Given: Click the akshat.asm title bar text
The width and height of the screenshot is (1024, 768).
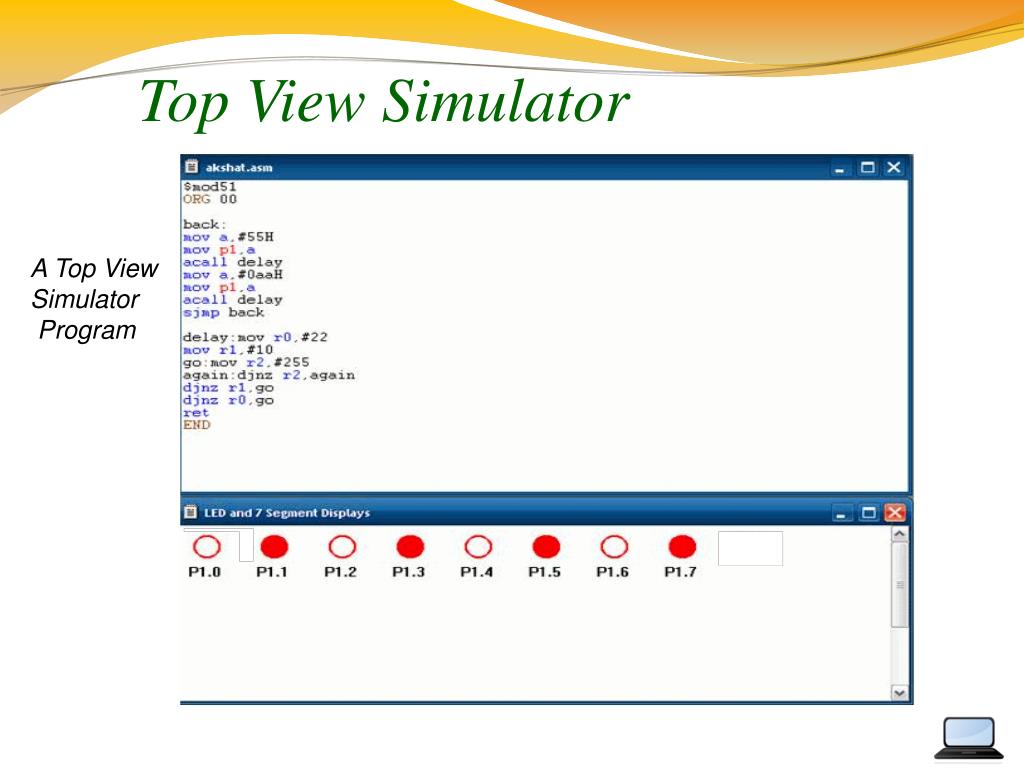Looking at the screenshot, I should click(239, 167).
